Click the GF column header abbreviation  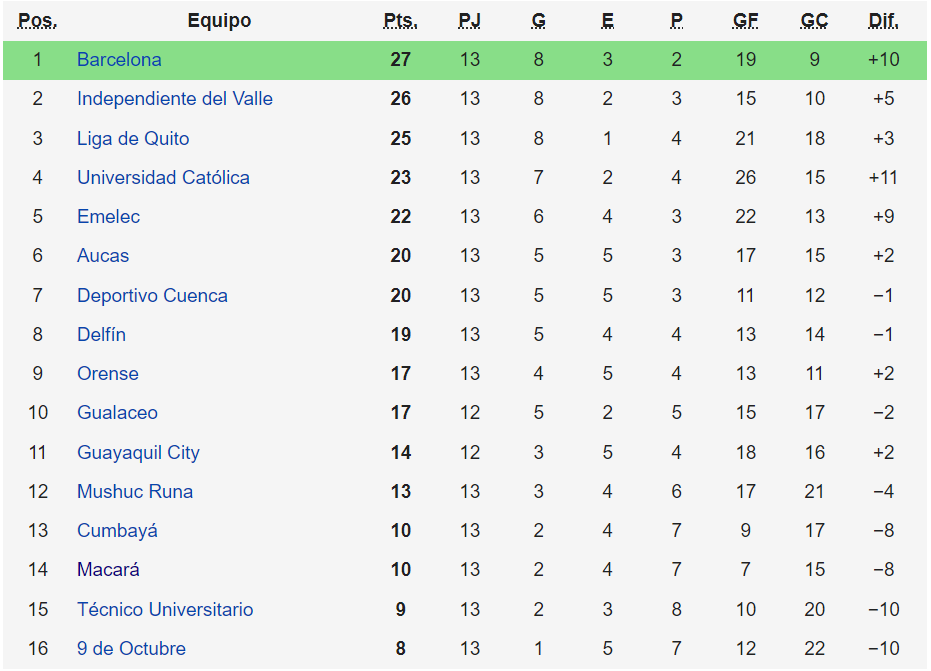click(746, 21)
